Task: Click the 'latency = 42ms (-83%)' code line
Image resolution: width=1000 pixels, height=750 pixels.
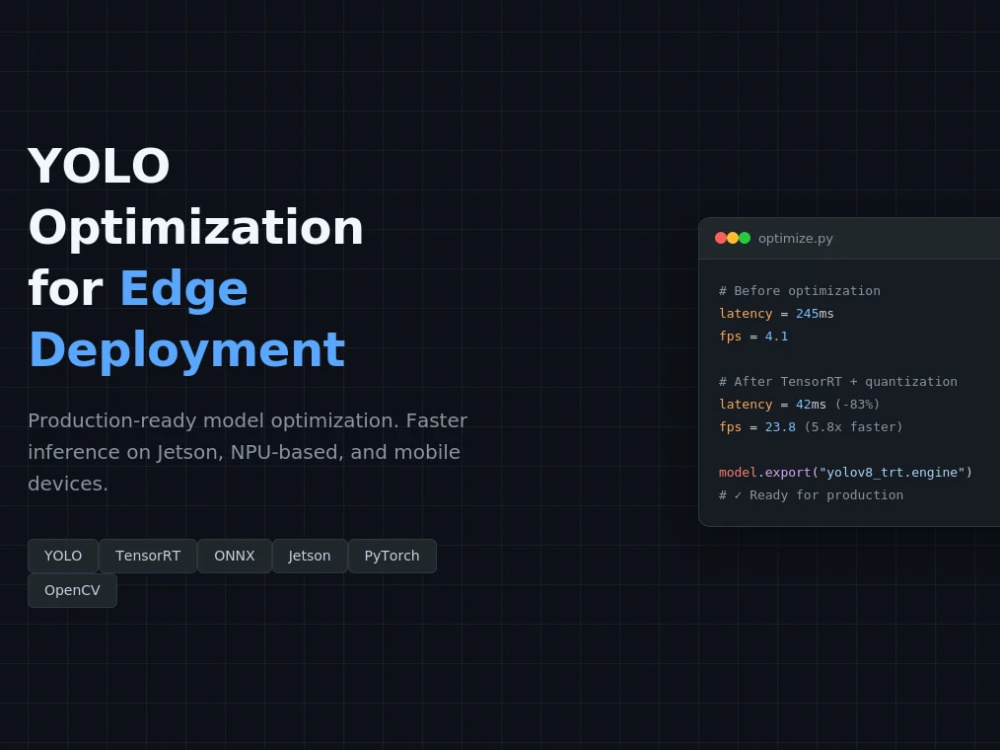Action: tap(799, 404)
